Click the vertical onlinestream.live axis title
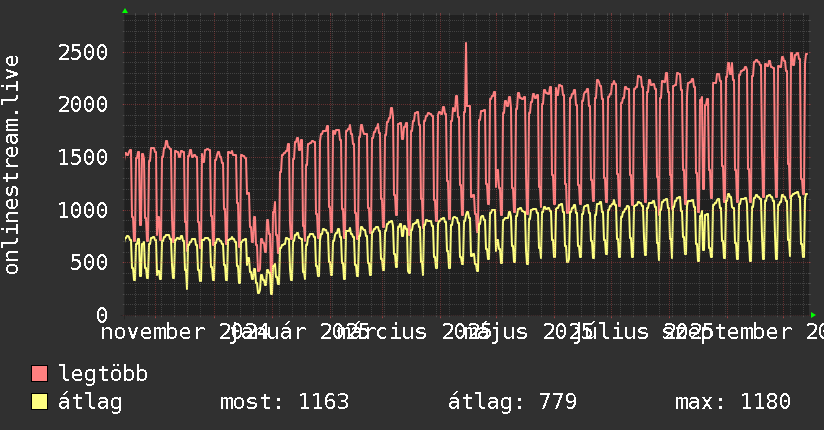 tap(12, 165)
